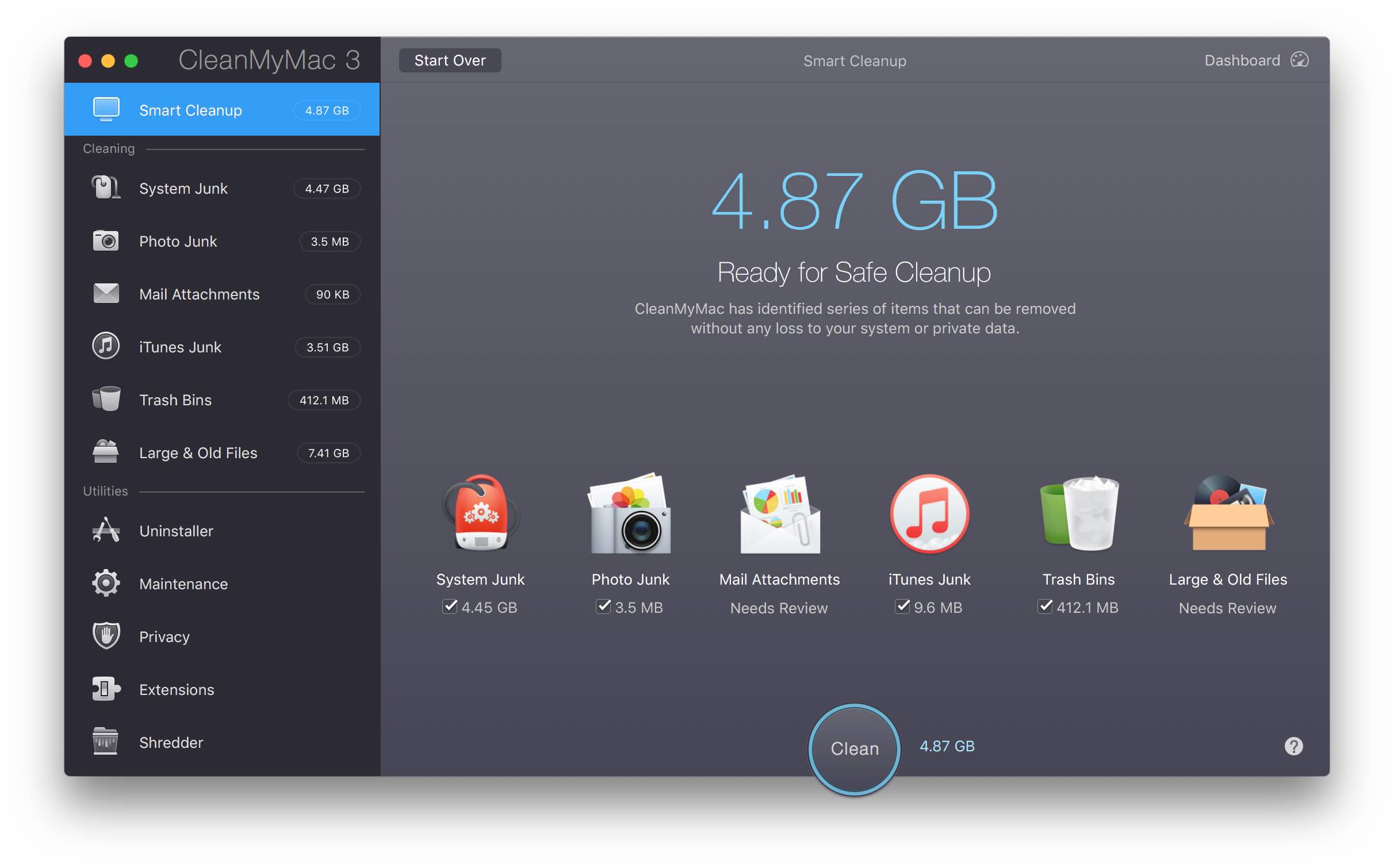Click the Start Over button
Image resolution: width=1394 pixels, height=868 pixels.
pyautogui.click(x=450, y=60)
